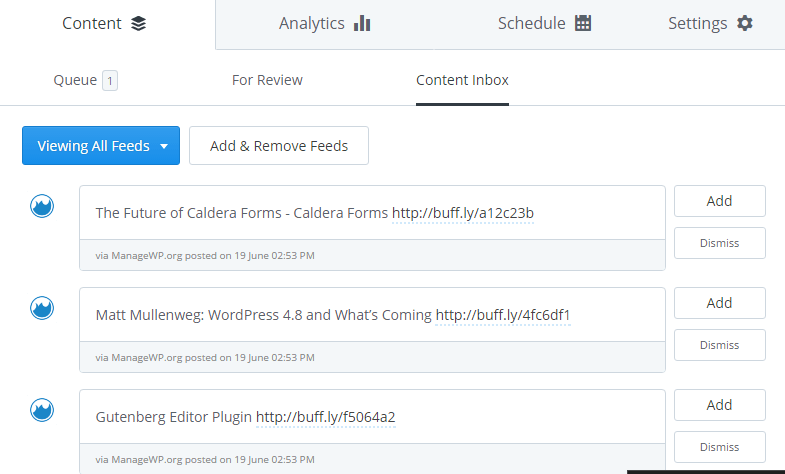The width and height of the screenshot is (785, 474).
Task: Switch to the Schedule tab
Action: [x=544, y=24]
